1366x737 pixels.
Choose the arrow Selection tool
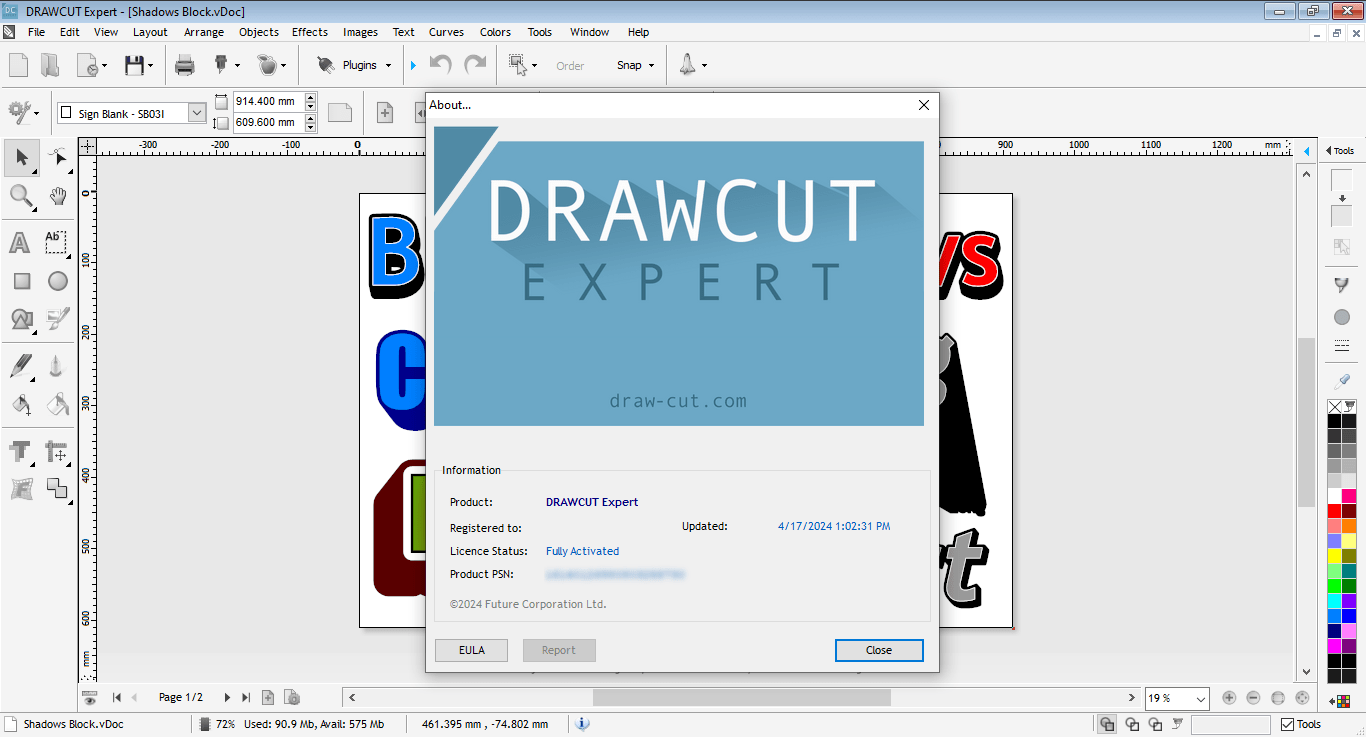pyautogui.click(x=21, y=157)
